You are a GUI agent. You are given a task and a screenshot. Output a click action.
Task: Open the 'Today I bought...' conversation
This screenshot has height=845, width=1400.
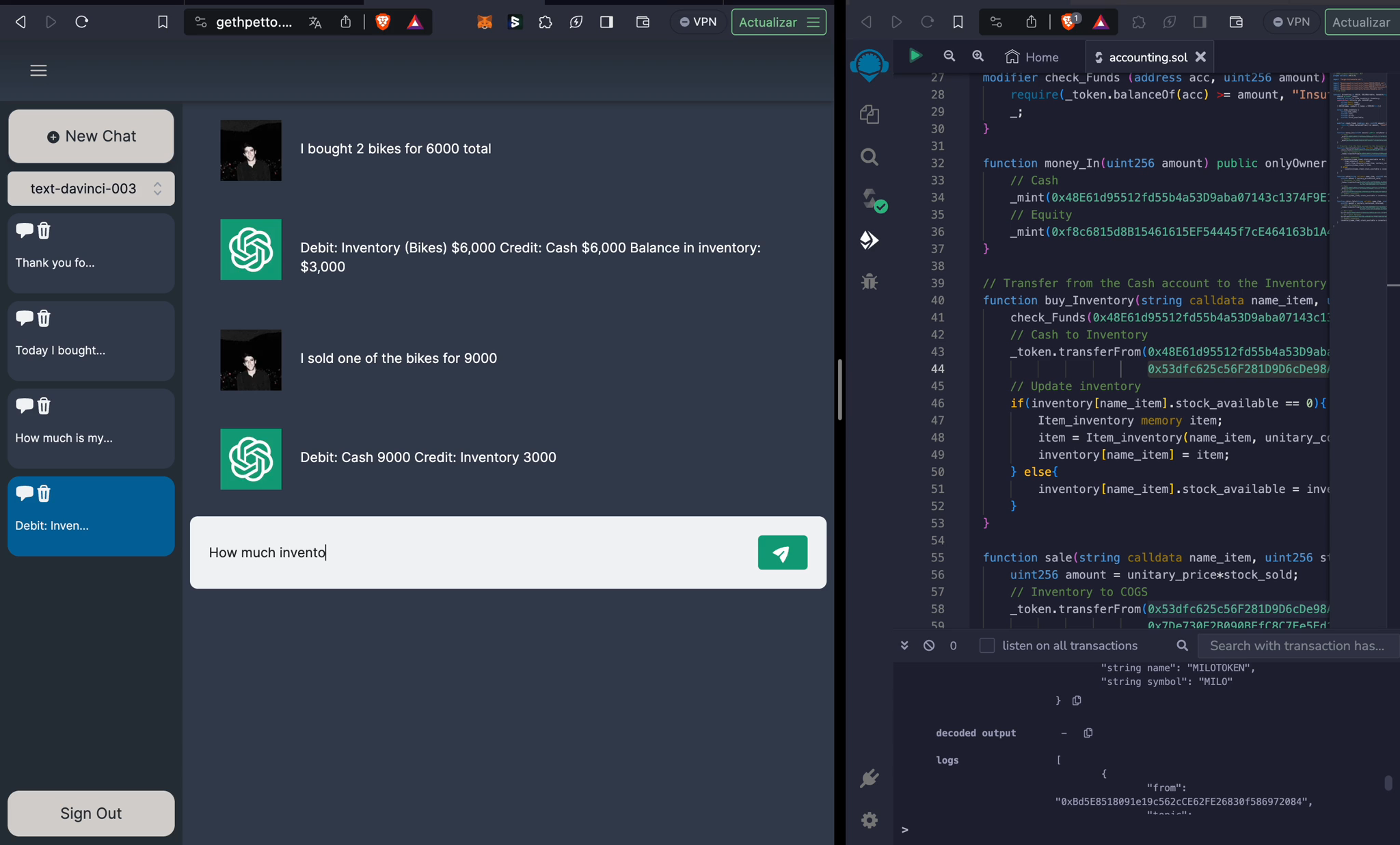[x=91, y=341]
